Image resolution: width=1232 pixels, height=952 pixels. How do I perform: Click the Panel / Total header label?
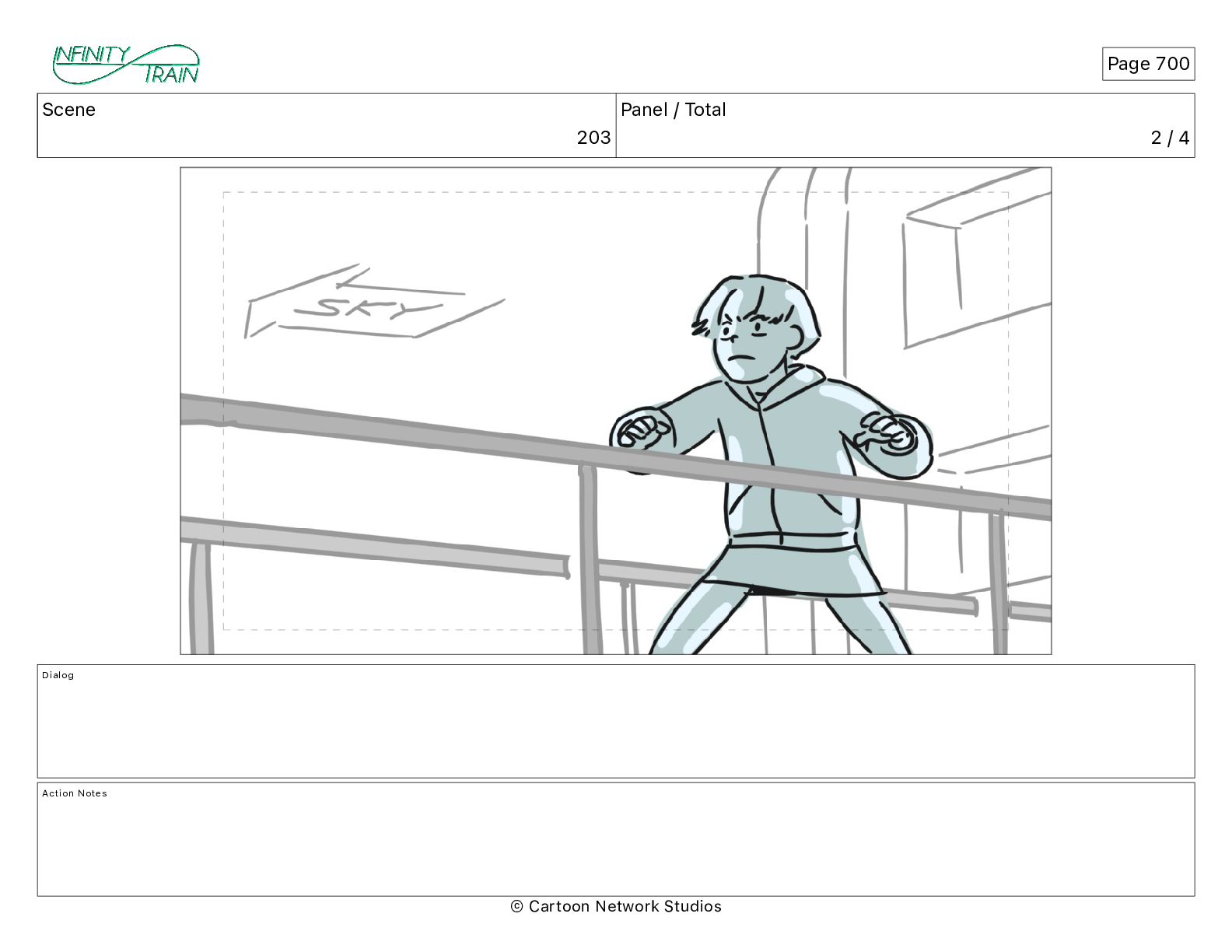point(674,110)
